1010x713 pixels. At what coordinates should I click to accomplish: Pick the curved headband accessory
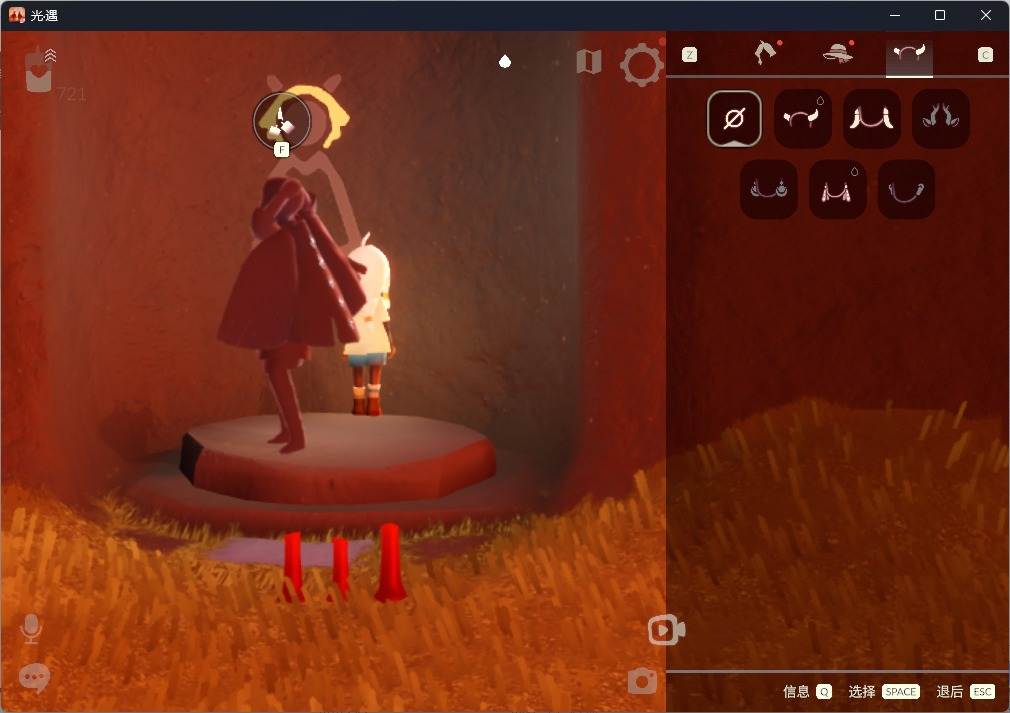[906, 189]
